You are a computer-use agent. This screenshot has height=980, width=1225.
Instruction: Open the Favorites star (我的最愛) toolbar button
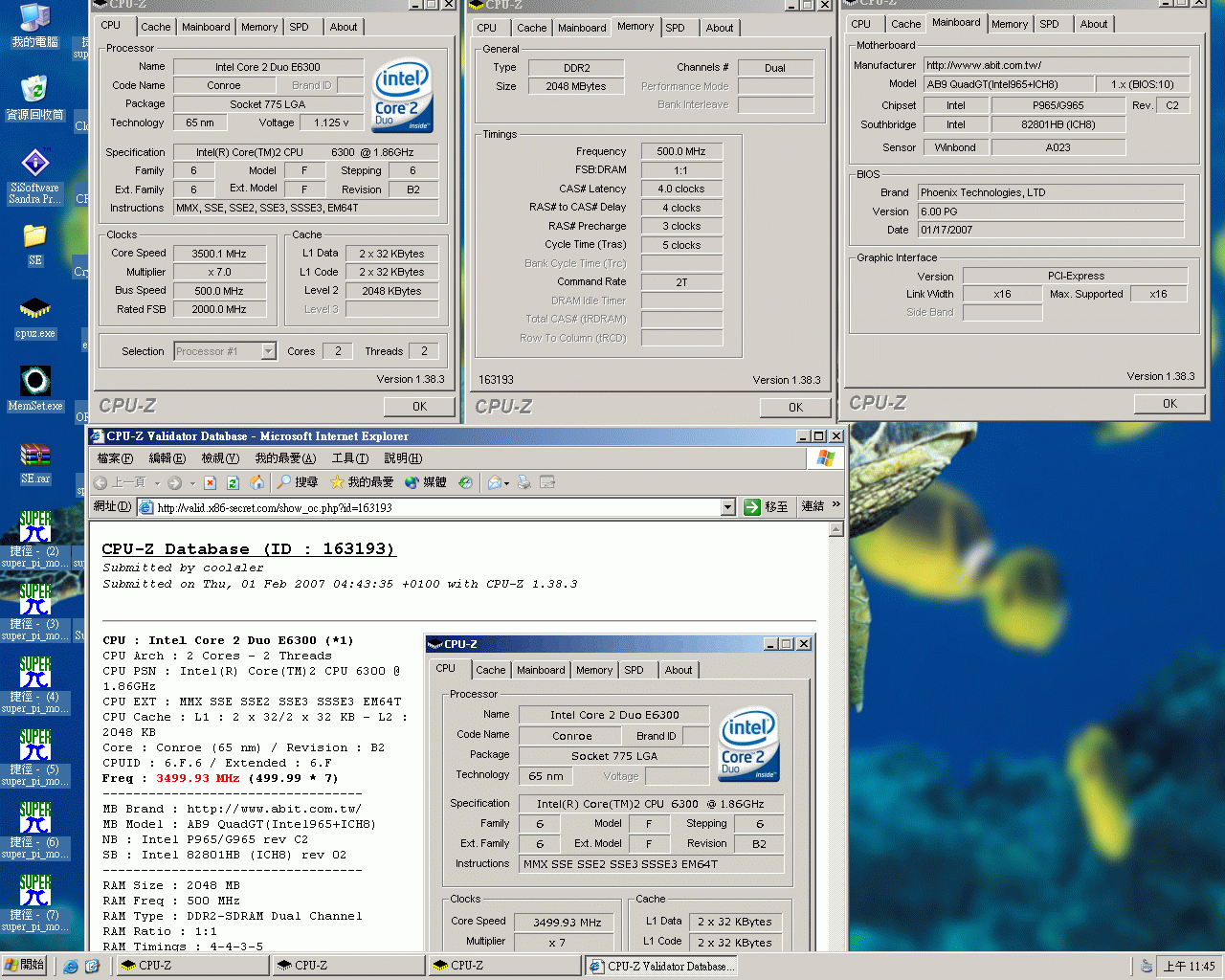[x=362, y=482]
